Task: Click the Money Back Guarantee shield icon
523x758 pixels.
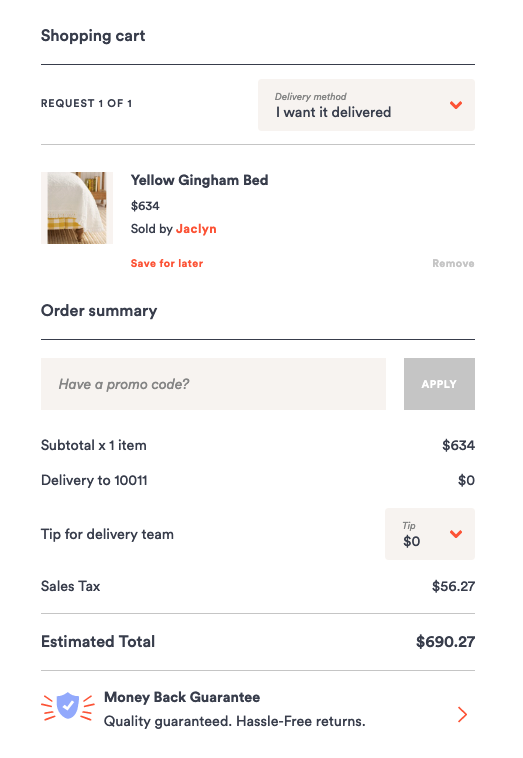Action: tap(68, 706)
